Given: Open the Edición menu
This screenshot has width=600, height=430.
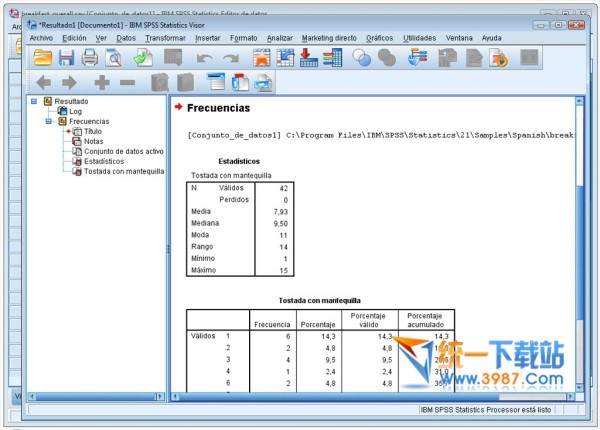Looking at the screenshot, I should [x=74, y=38].
